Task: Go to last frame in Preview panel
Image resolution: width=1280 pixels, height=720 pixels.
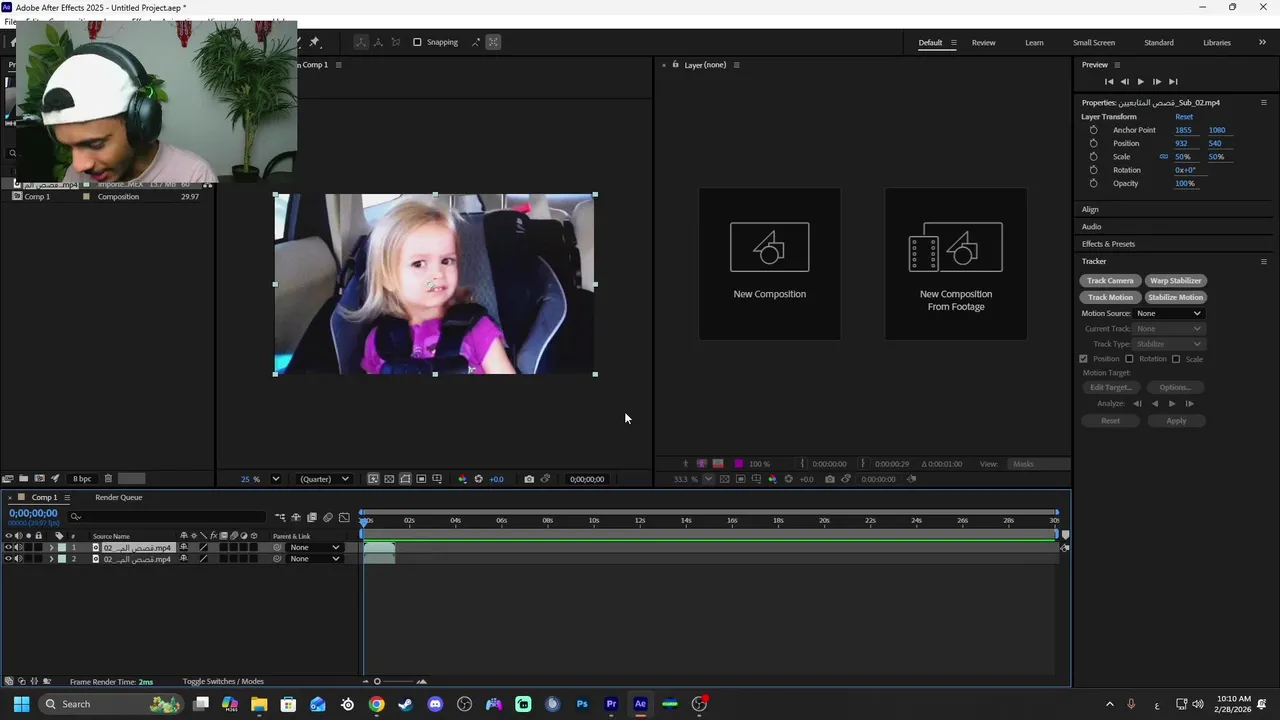Action: [x=1173, y=81]
